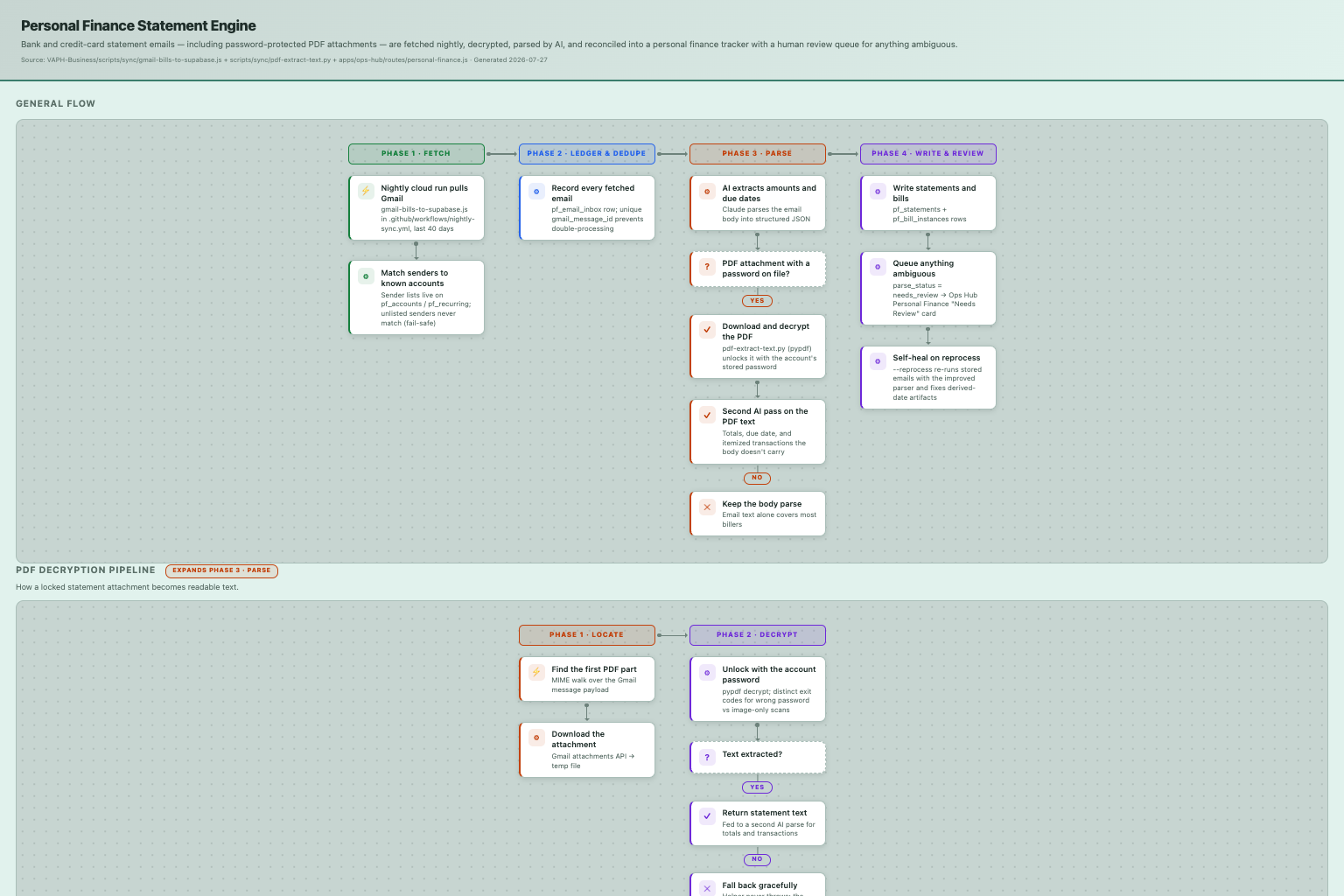Click 'Nightly cloud run pulls Gmail' title

(424, 193)
